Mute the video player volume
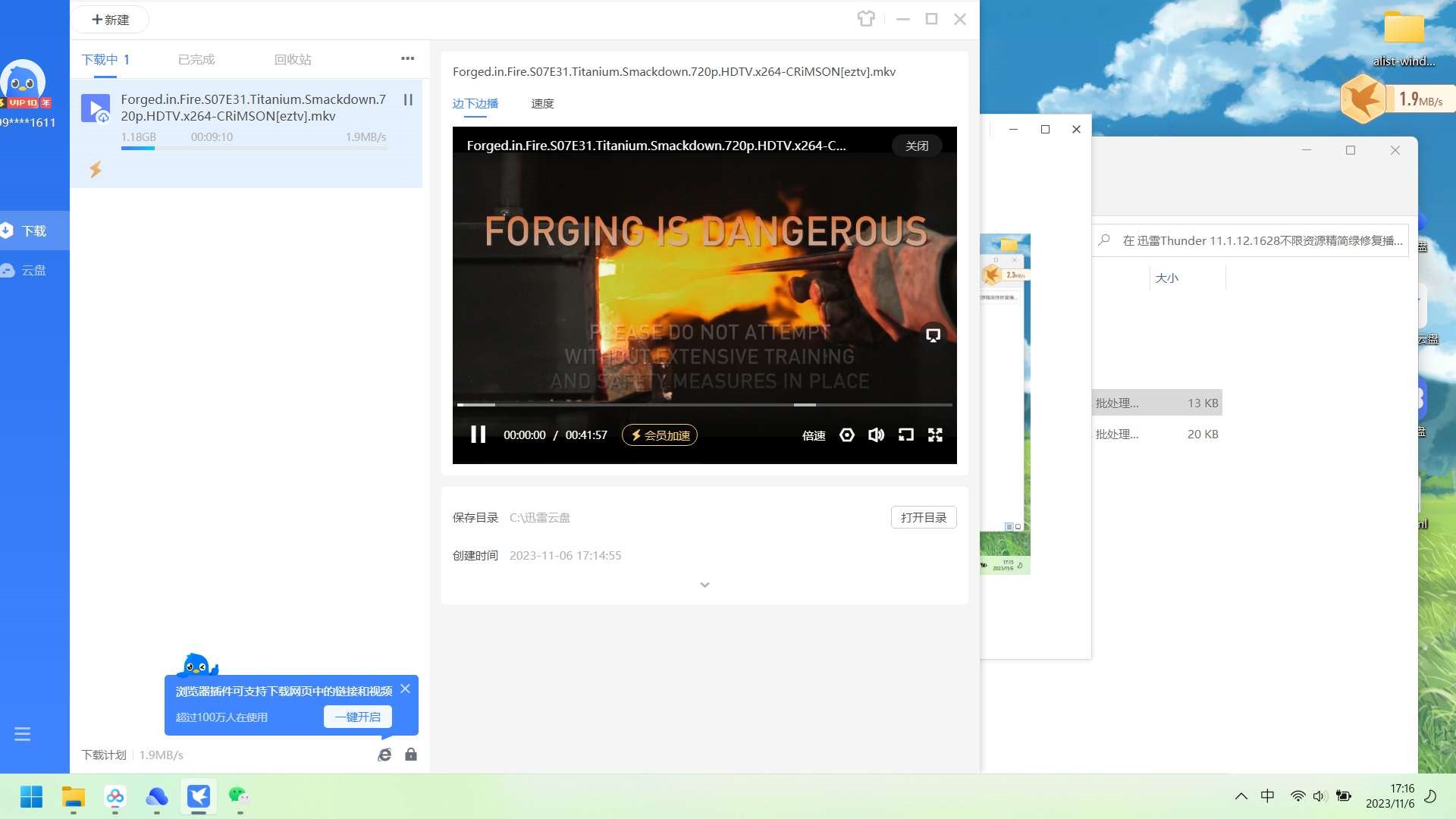This screenshot has height=819, width=1456. coord(876,435)
